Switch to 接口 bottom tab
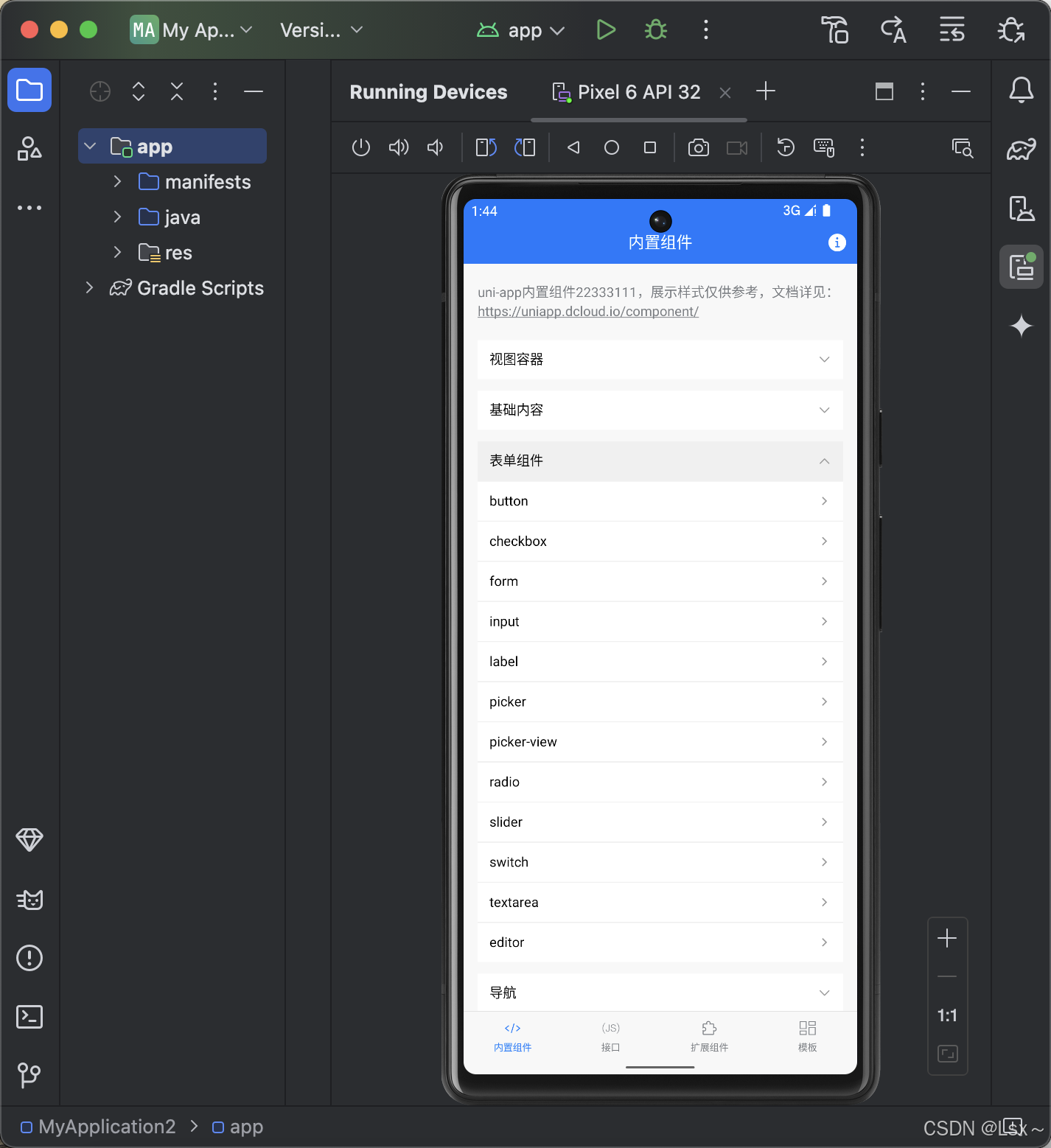1051x1148 pixels. pyautogui.click(x=611, y=1037)
